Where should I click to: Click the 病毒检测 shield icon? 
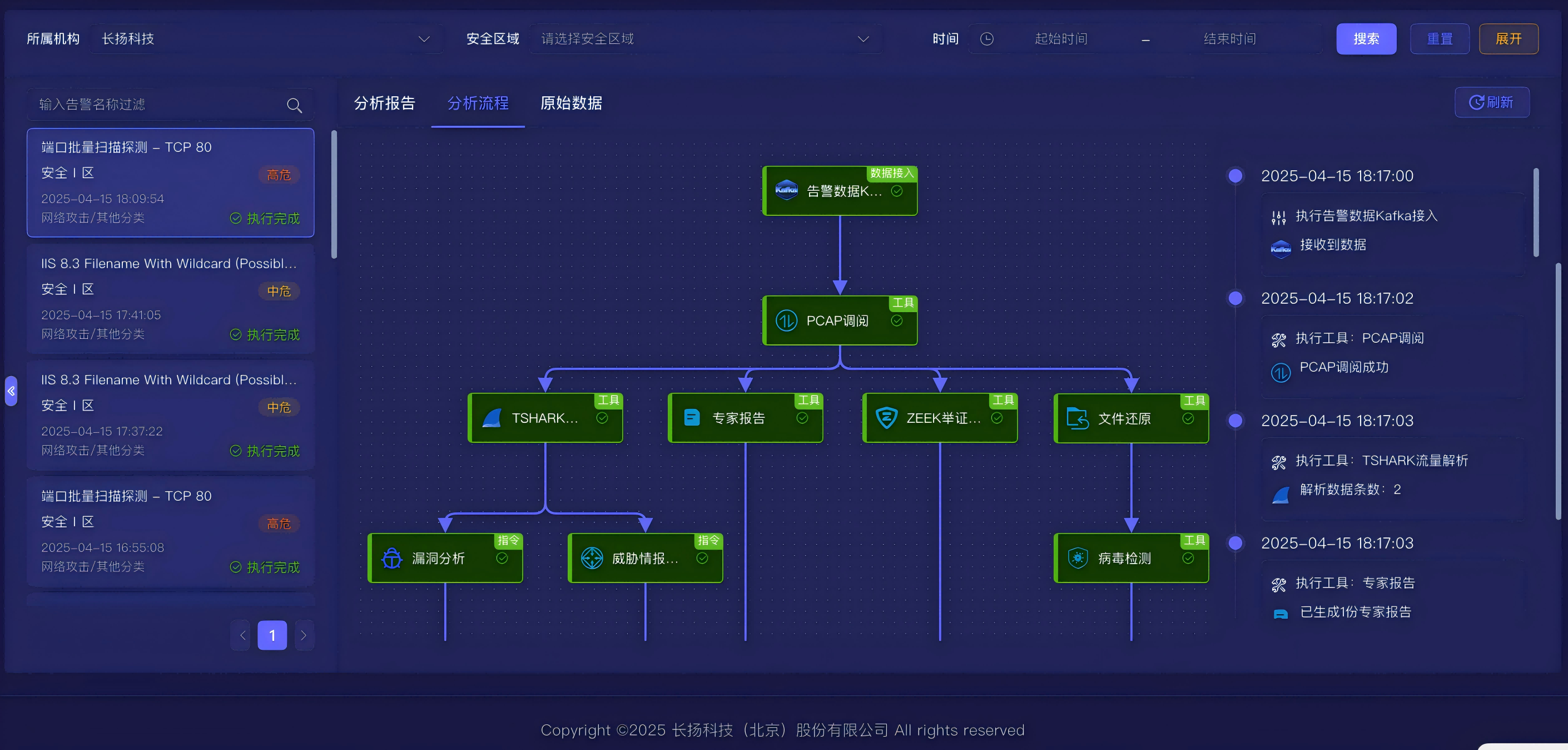(1078, 558)
